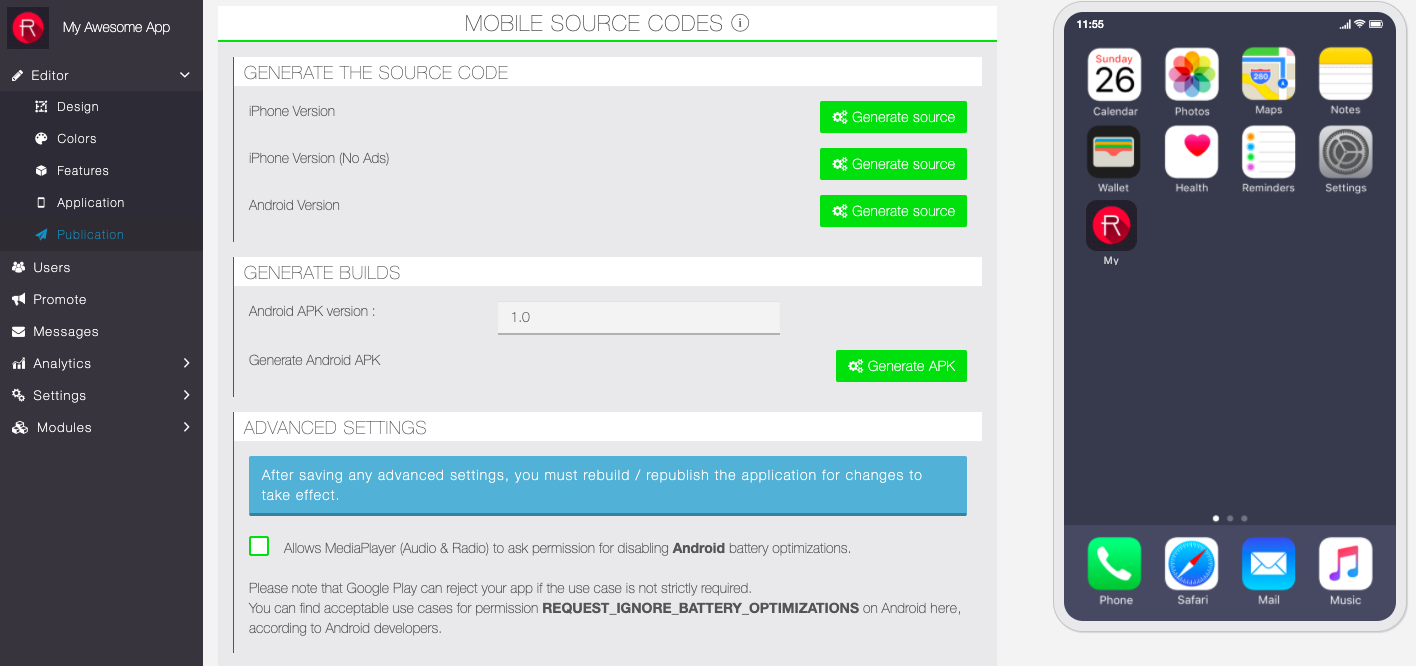This screenshot has width=1416, height=666.
Task: Open the Music app in dock
Action: point(1345,564)
